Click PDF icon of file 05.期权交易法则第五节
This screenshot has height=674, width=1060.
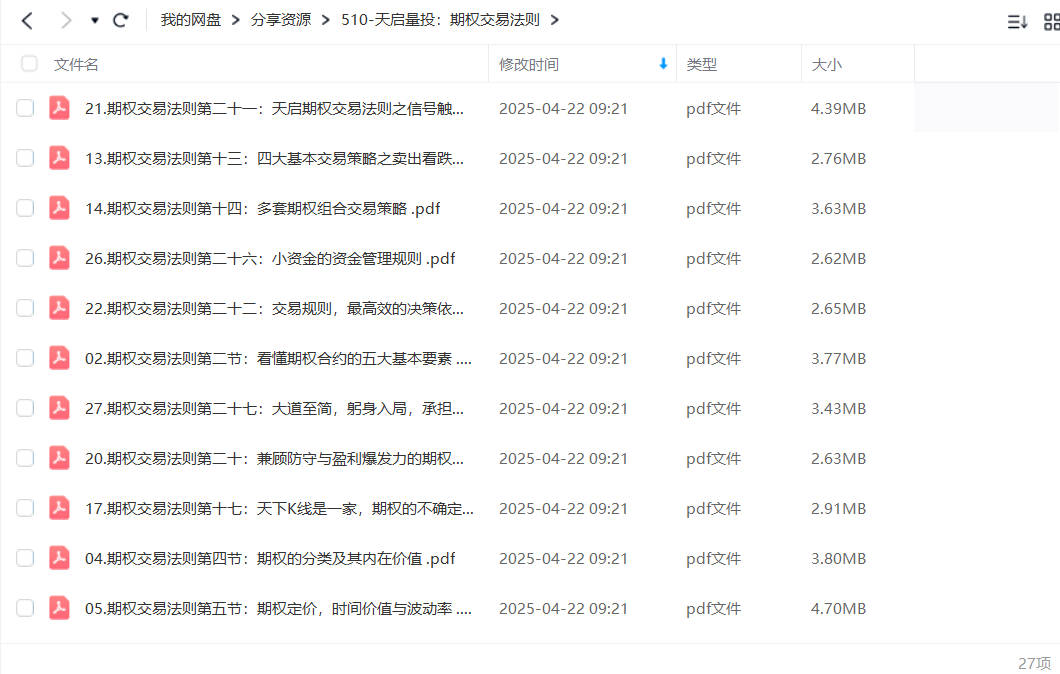coord(59,608)
